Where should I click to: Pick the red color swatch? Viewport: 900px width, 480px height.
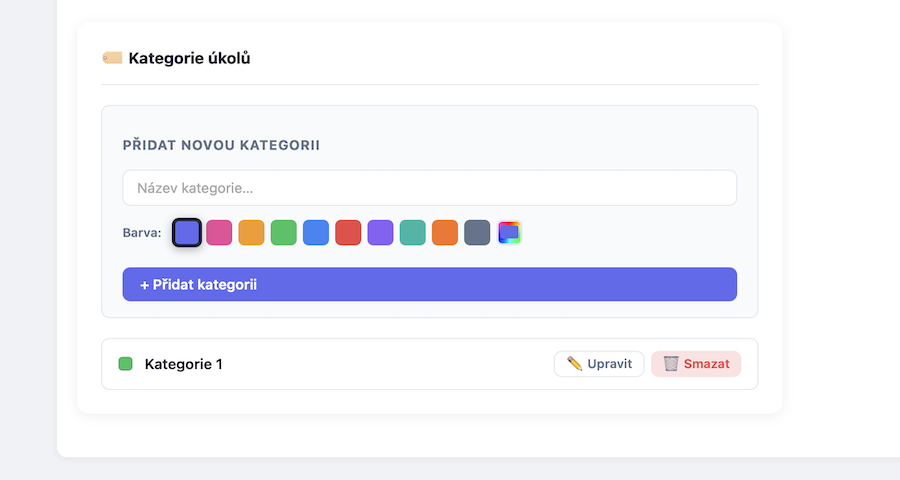click(348, 233)
